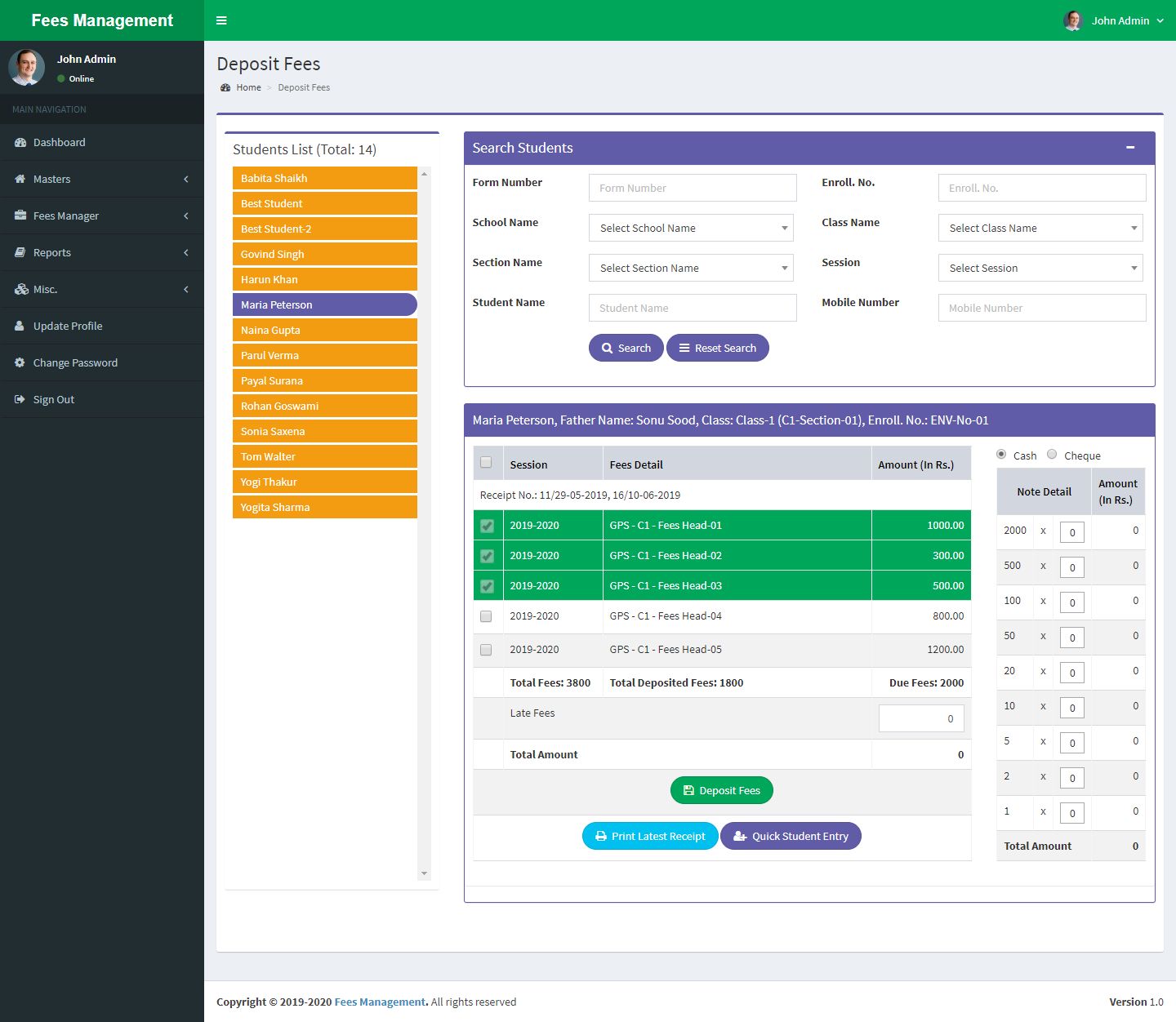Screen dimensions: 1176x1022
Task: Collapse the Search Students panel
Action: (x=1130, y=148)
